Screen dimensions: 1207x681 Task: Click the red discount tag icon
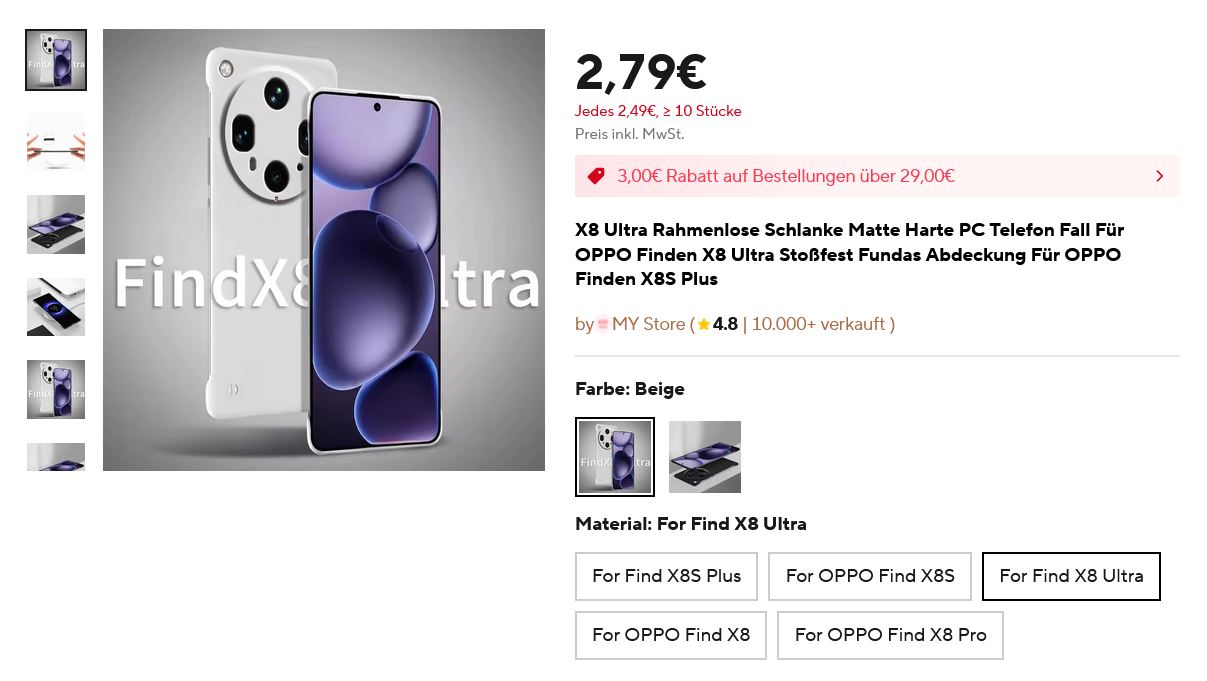(596, 176)
